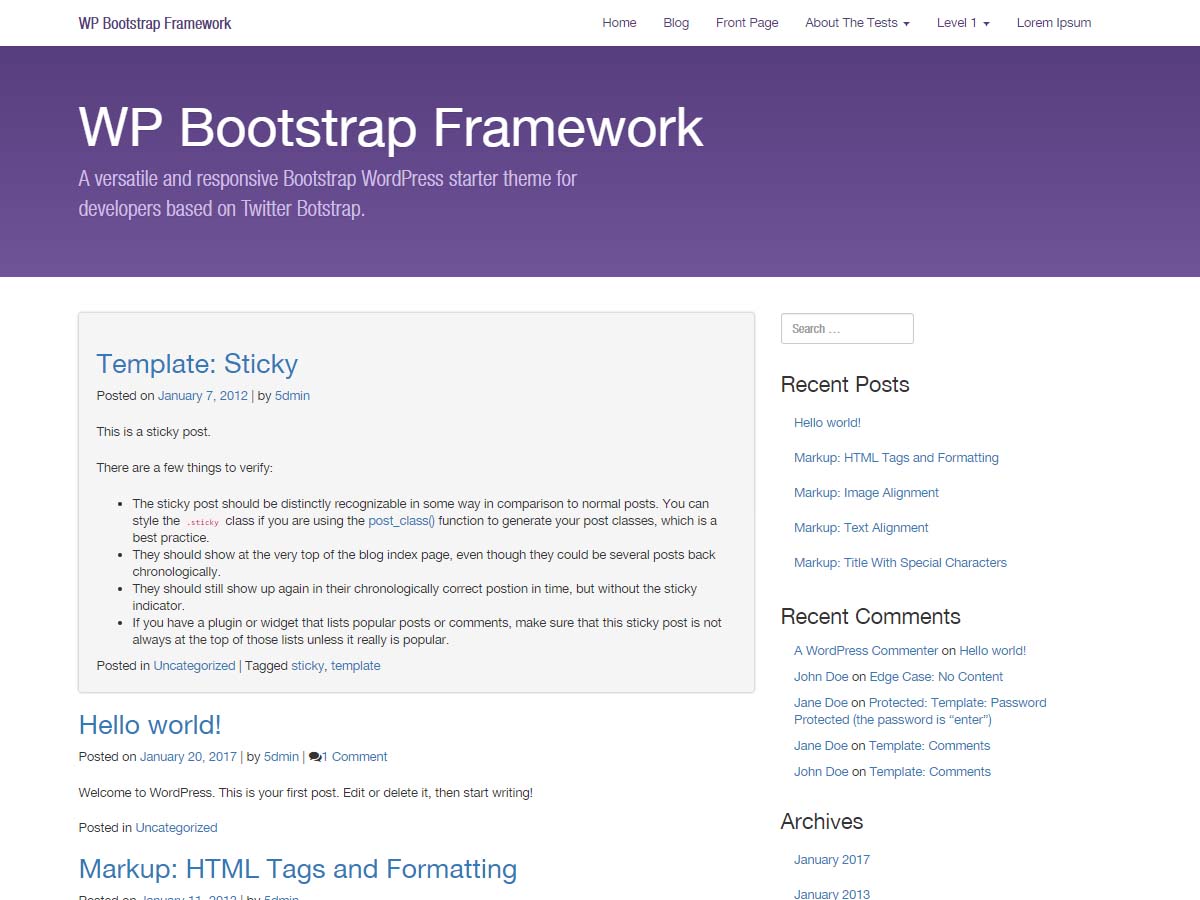The height and width of the screenshot is (900, 1200).
Task: Open January 2013 archive
Action: pyautogui.click(x=832, y=894)
